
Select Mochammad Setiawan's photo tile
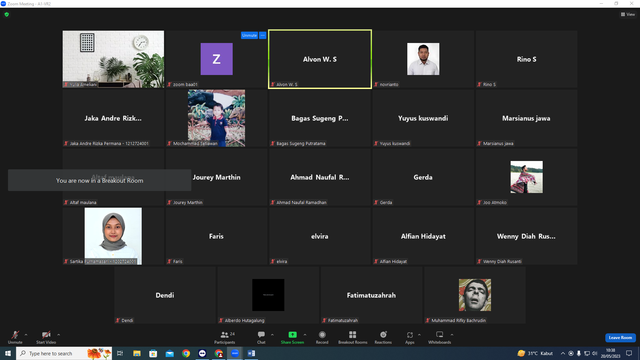216,118
